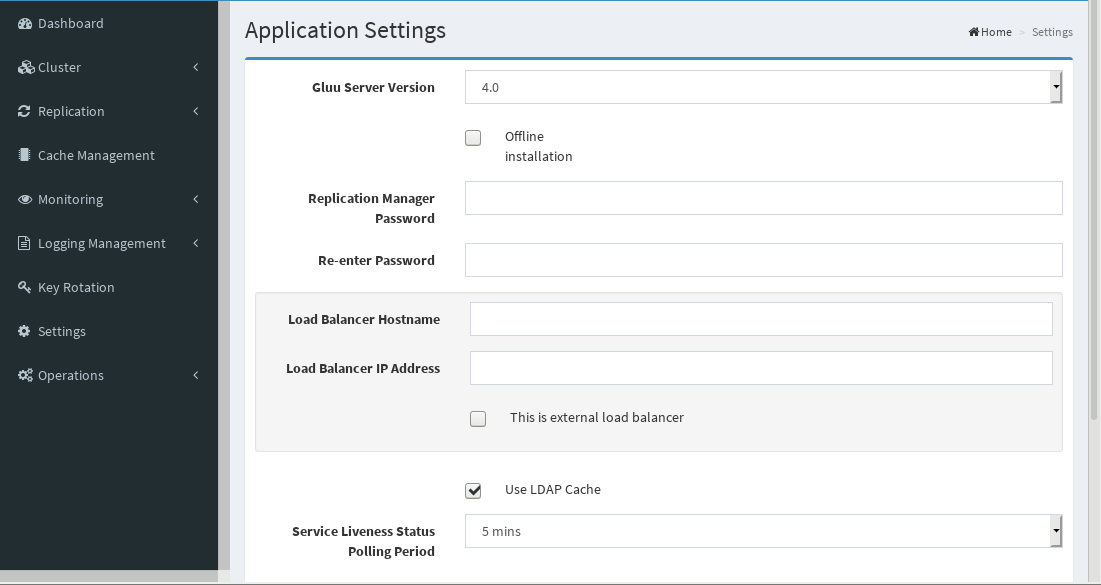Click the Home house icon in breadcrumb
Screen dimensions: 1101x585
click(x=974, y=32)
